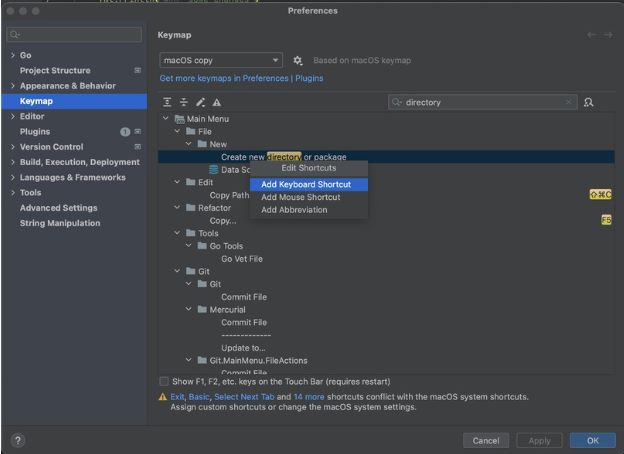624x454 pixels.
Task: Collapse the Main Menu tree node
Action: pyautogui.click(x=165, y=119)
